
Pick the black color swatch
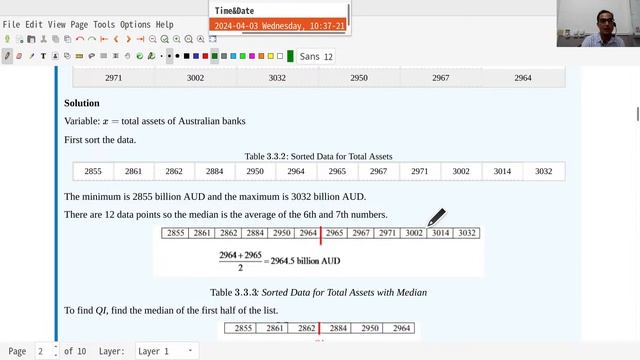[x=187, y=56]
